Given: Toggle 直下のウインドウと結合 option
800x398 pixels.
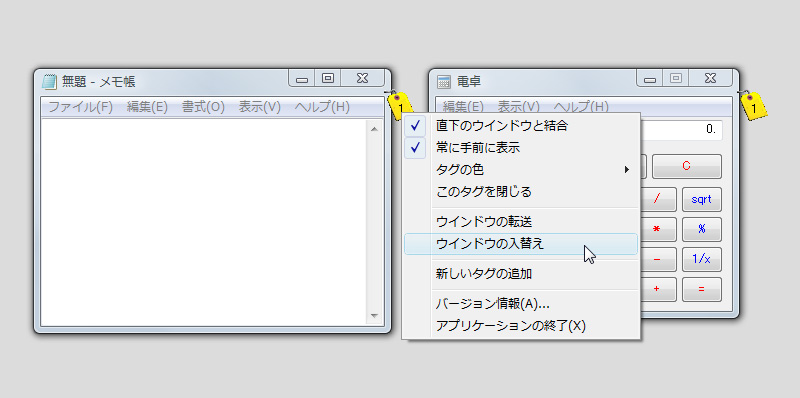Looking at the screenshot, I should tap(520, 126).
